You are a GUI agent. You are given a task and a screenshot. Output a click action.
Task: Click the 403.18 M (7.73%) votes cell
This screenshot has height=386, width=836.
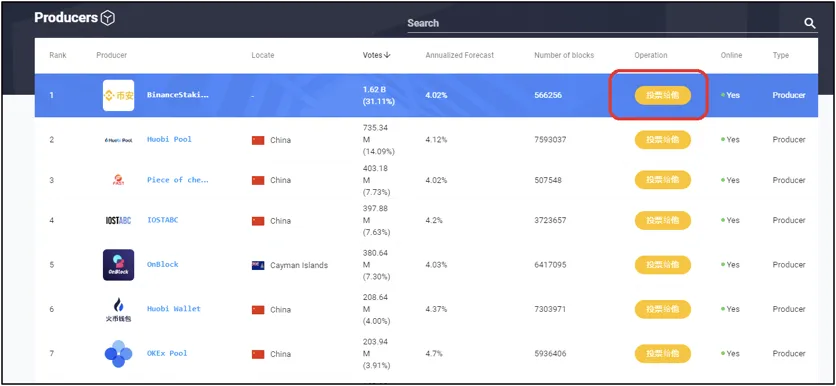tap(376, 180)
